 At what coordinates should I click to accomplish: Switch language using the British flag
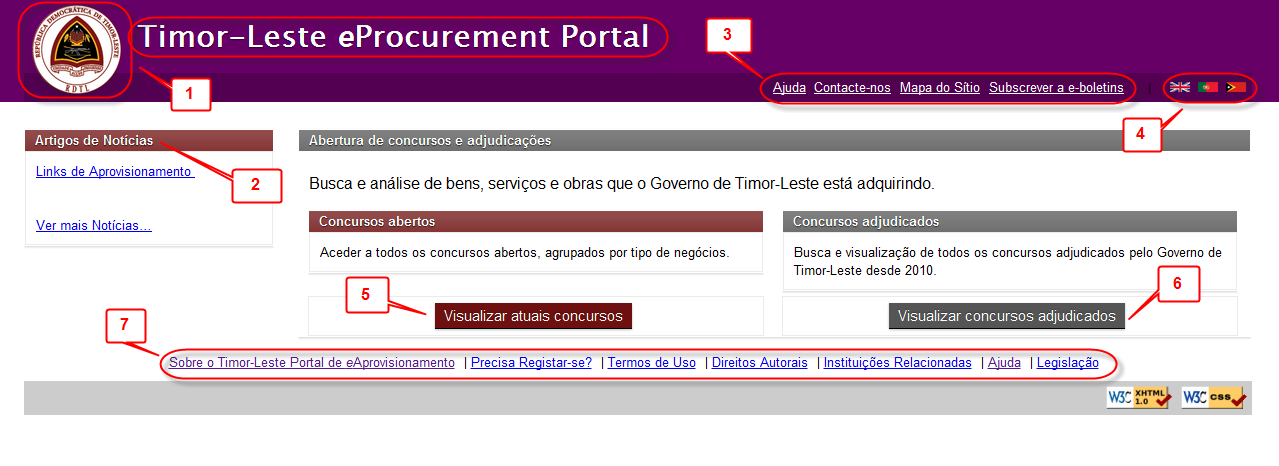click(1180, 88)
